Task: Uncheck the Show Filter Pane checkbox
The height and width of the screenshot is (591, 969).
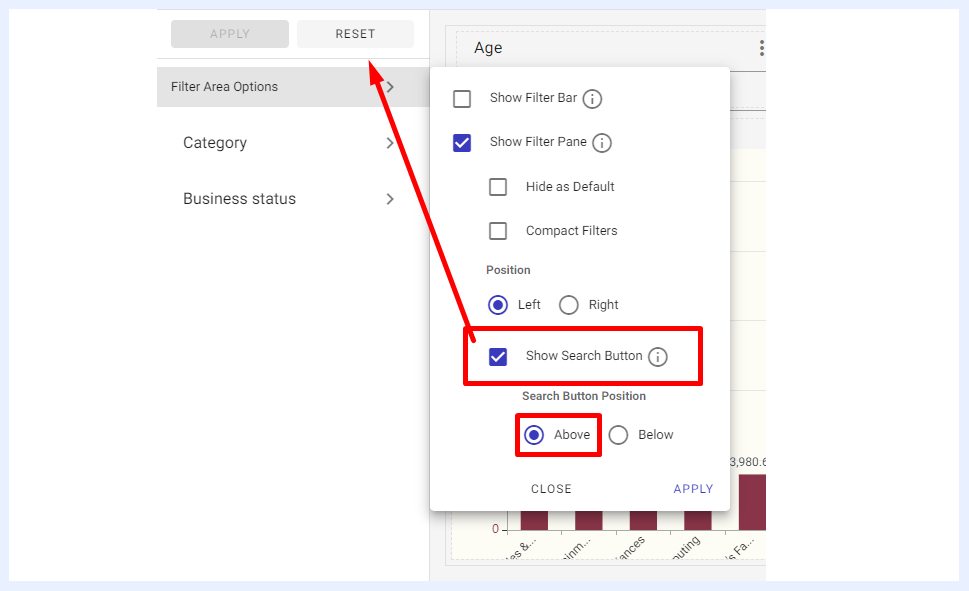Action: coord(462,143)
